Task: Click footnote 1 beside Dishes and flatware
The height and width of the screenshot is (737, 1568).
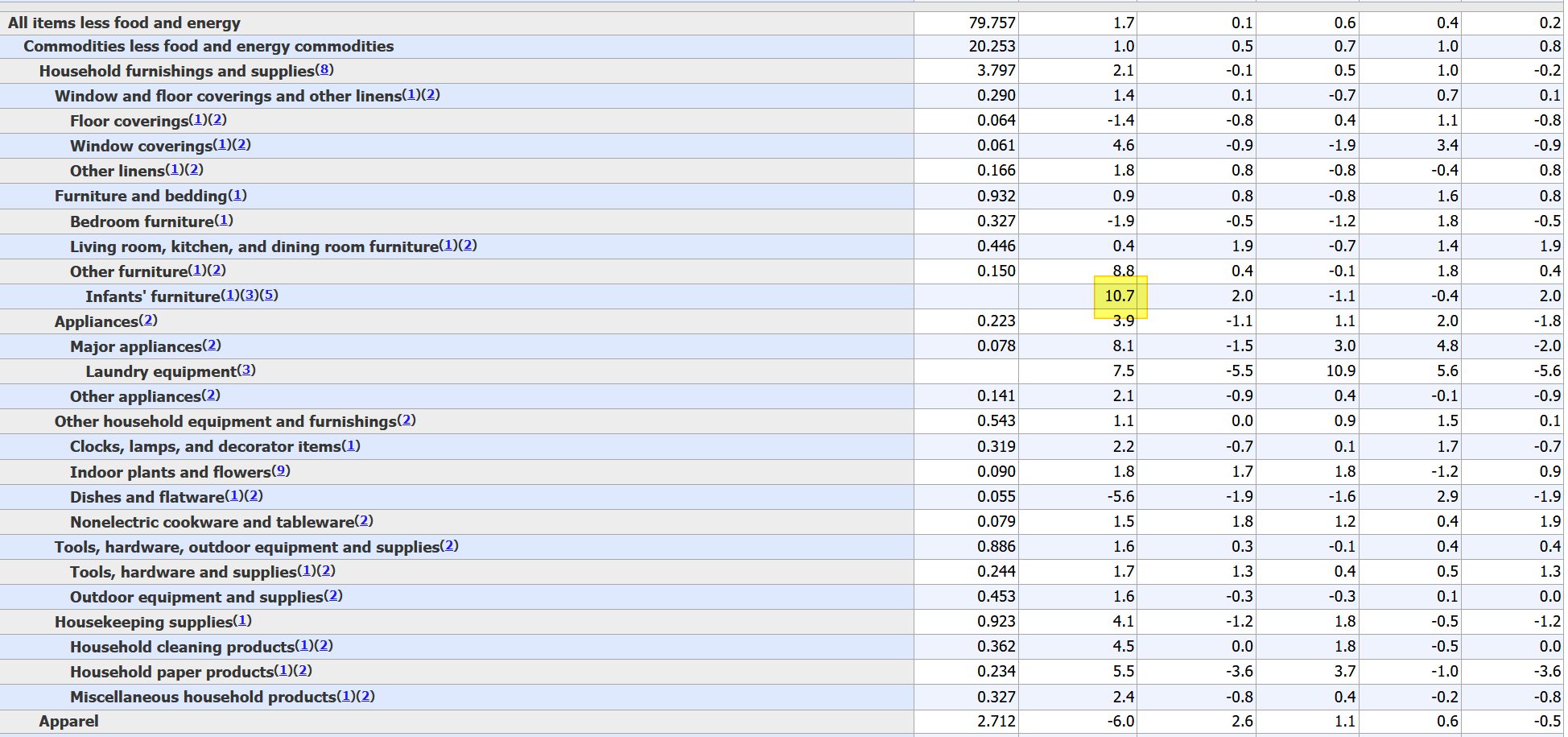Action: click(x=234, y=495)
